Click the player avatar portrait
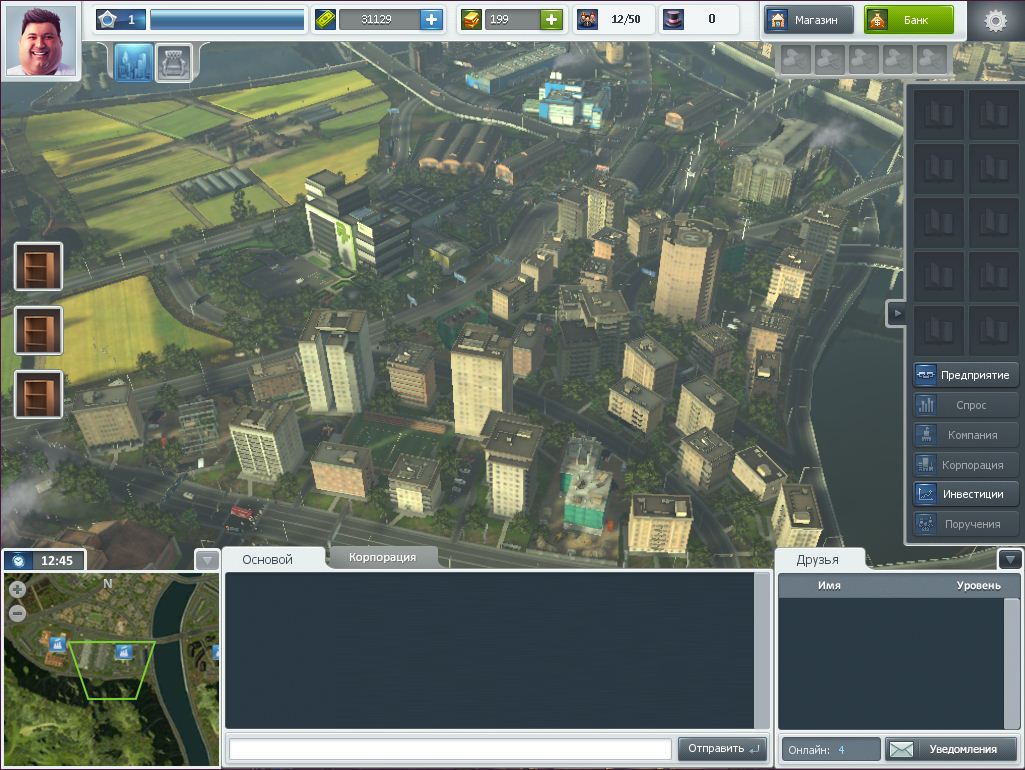 point(41,41)
